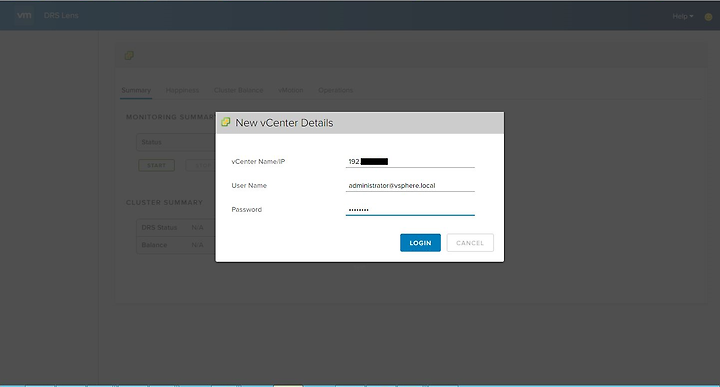Focus the vCenter Name/IP field

pos(410,162)
